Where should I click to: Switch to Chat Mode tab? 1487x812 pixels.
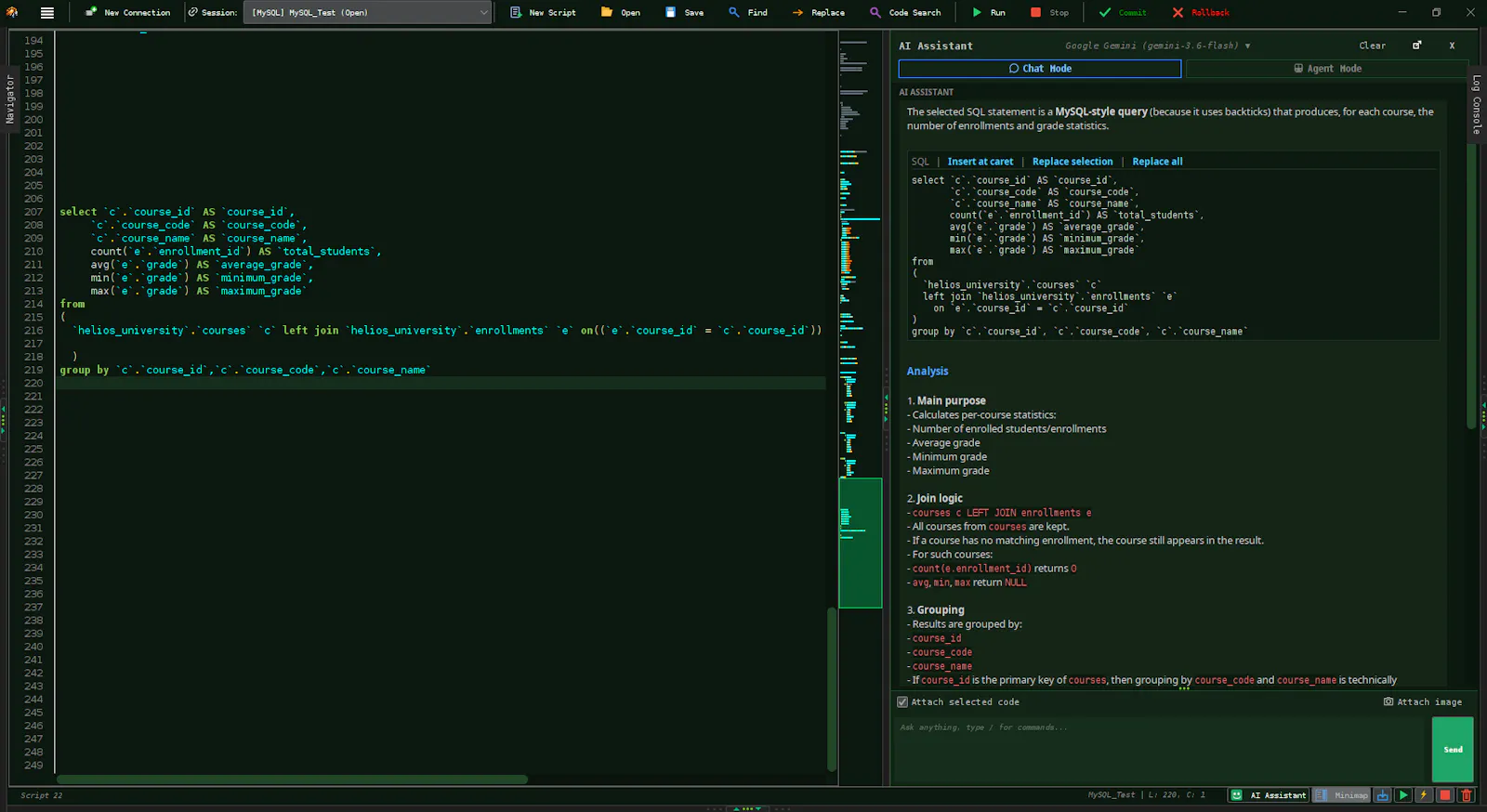tap(1040, 69)
